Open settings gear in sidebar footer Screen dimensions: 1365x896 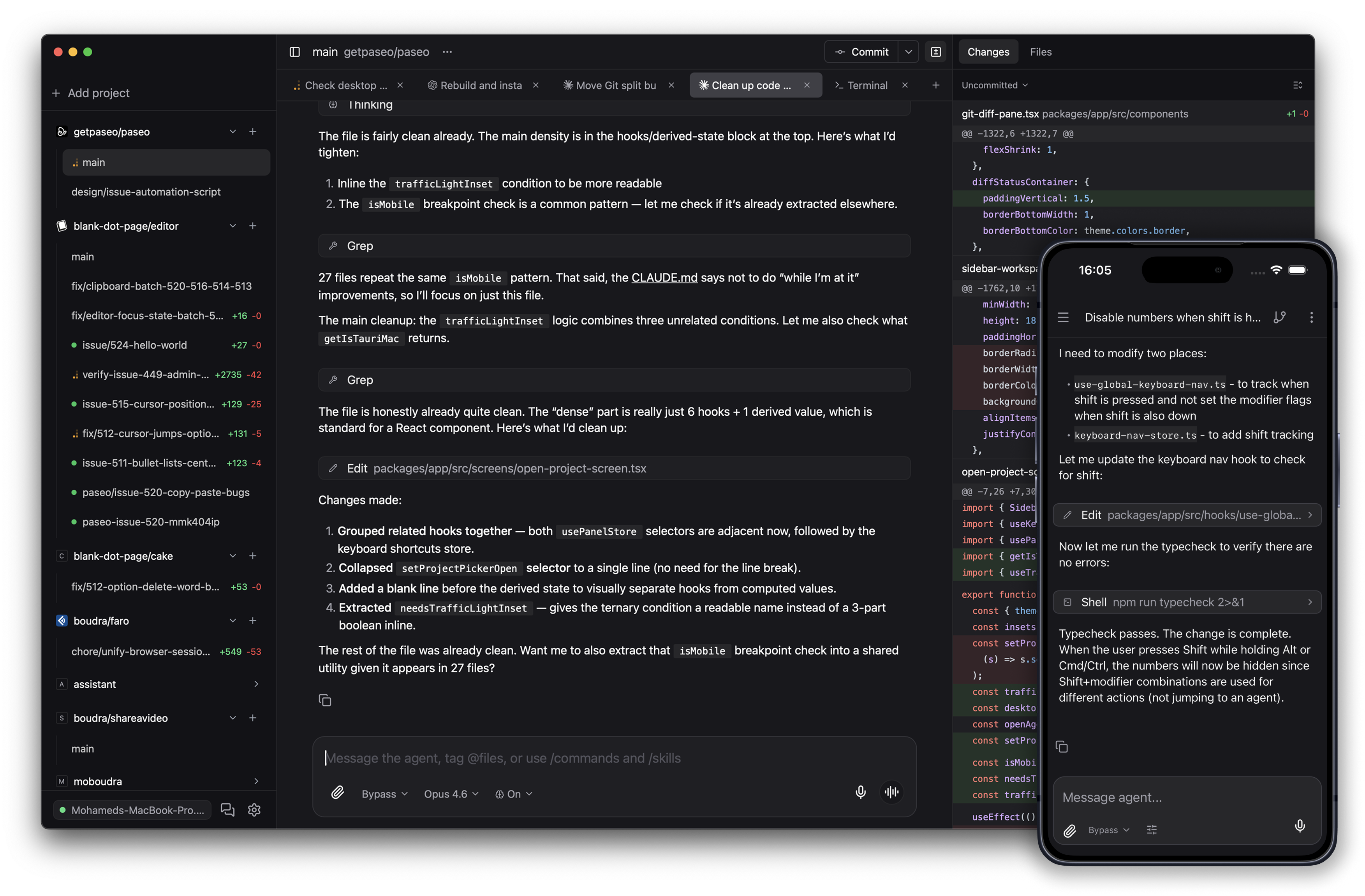tap(254, 810)
